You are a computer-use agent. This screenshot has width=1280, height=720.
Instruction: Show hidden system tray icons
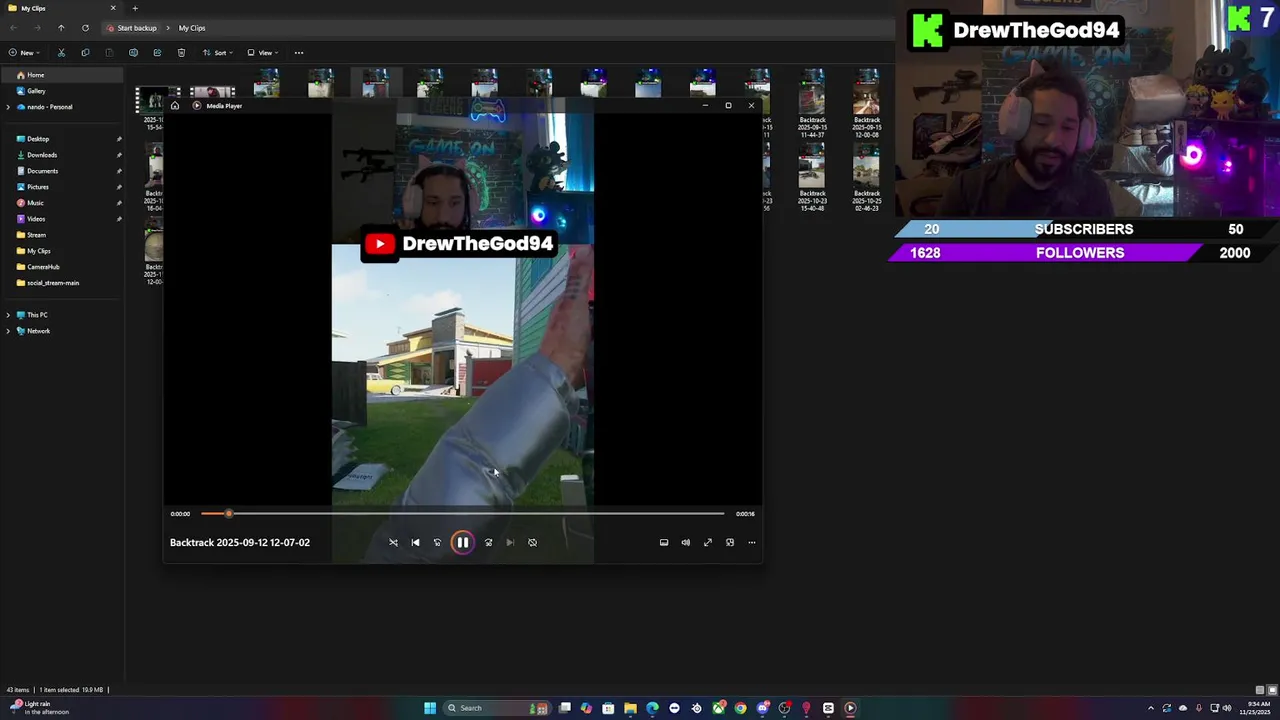tap(1150, 708)
